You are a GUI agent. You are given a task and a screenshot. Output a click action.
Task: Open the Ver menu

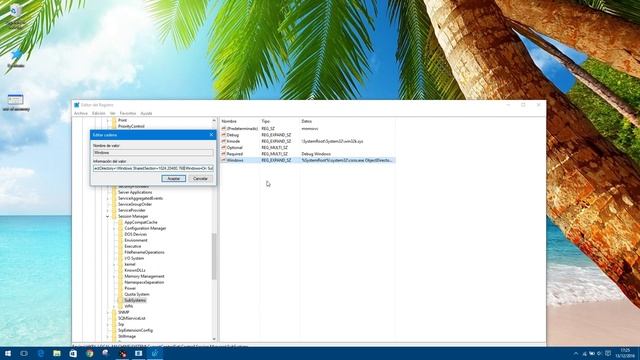pos(113,113)
